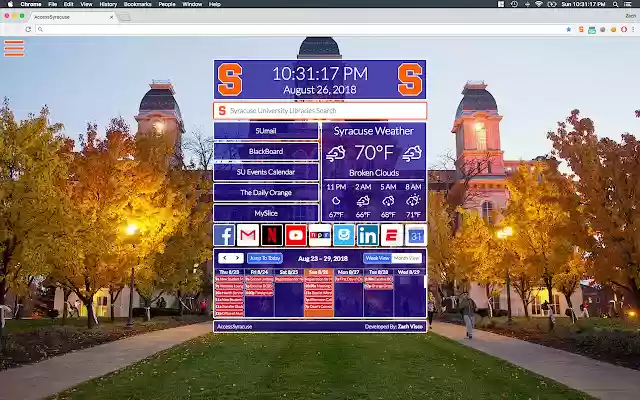Viewport: 640px width, 400px height.
Task: Open the SU Events Calendar link
Action: click(266, 172)
